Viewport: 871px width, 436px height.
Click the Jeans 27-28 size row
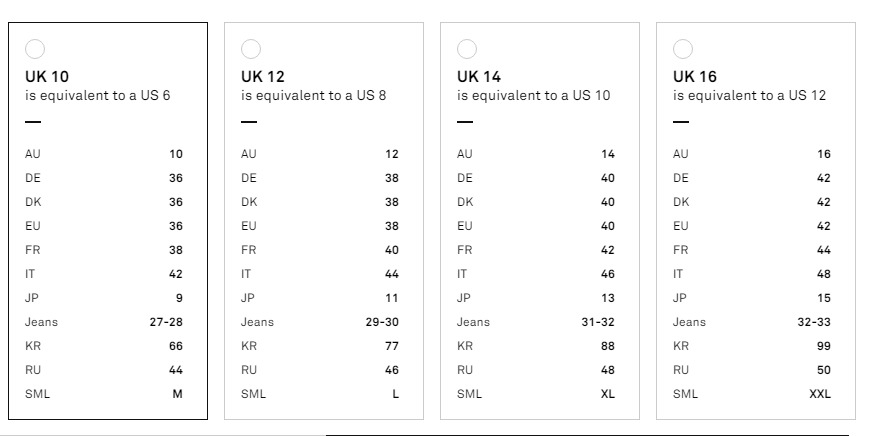104,322
